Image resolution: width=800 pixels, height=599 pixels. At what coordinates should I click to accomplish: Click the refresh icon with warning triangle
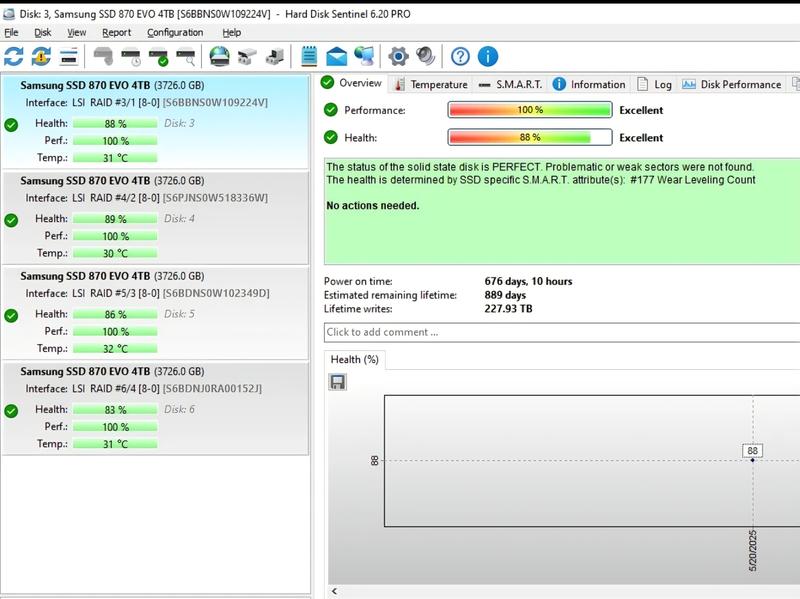tap(41, 56)
